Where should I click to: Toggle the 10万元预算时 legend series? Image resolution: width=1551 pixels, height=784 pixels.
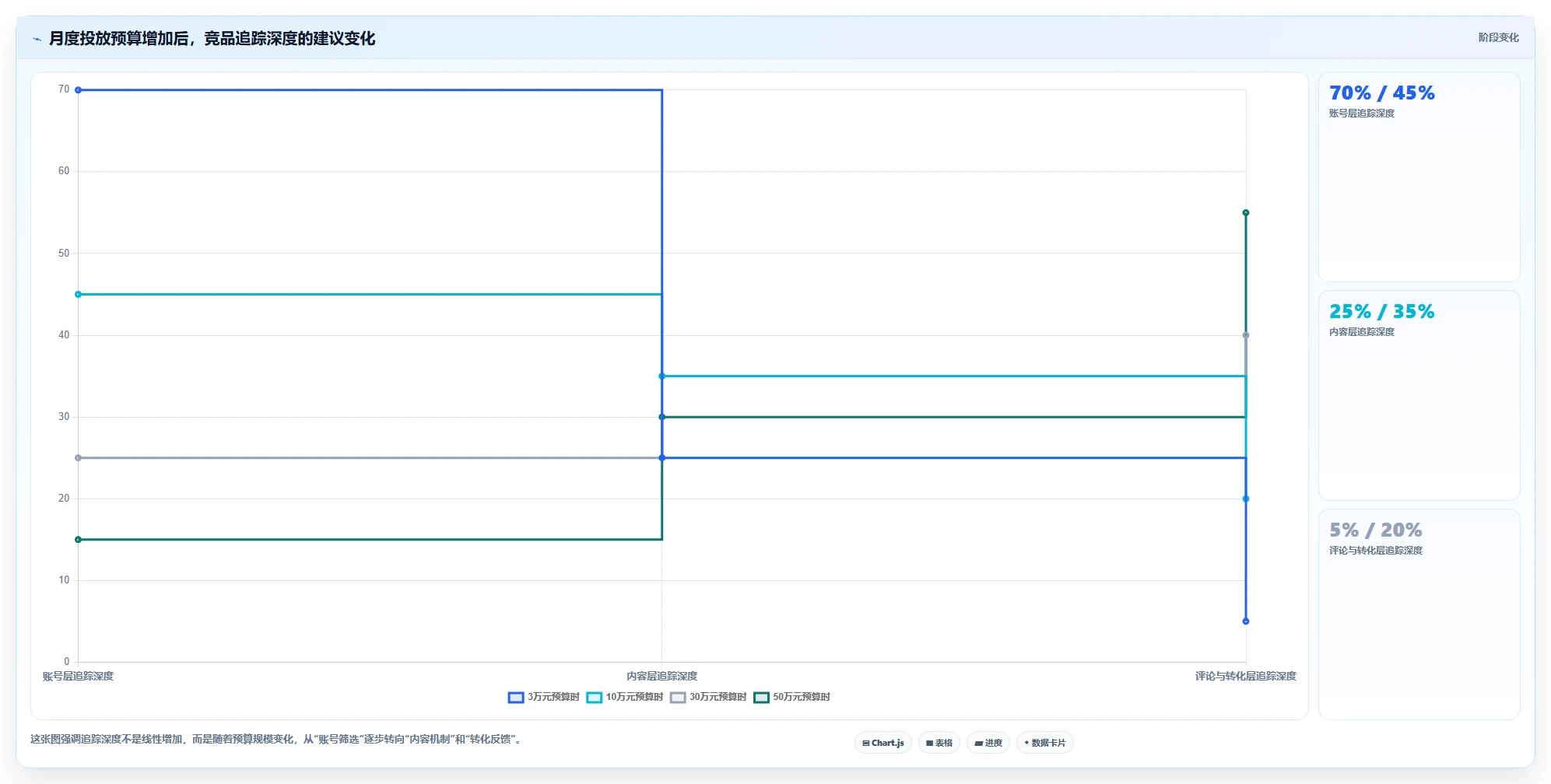[x=624, y=697]
